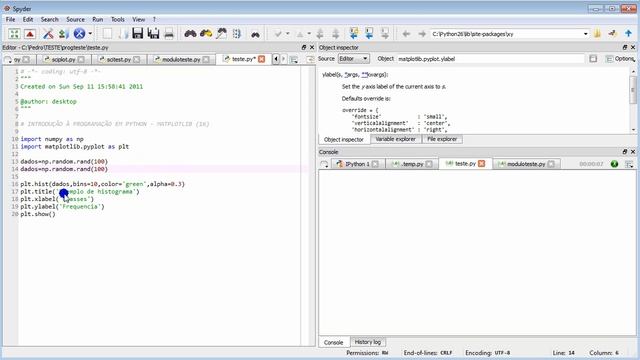
Task: Click the binoculars icon with yellow lens
Action: pos(206,34)
